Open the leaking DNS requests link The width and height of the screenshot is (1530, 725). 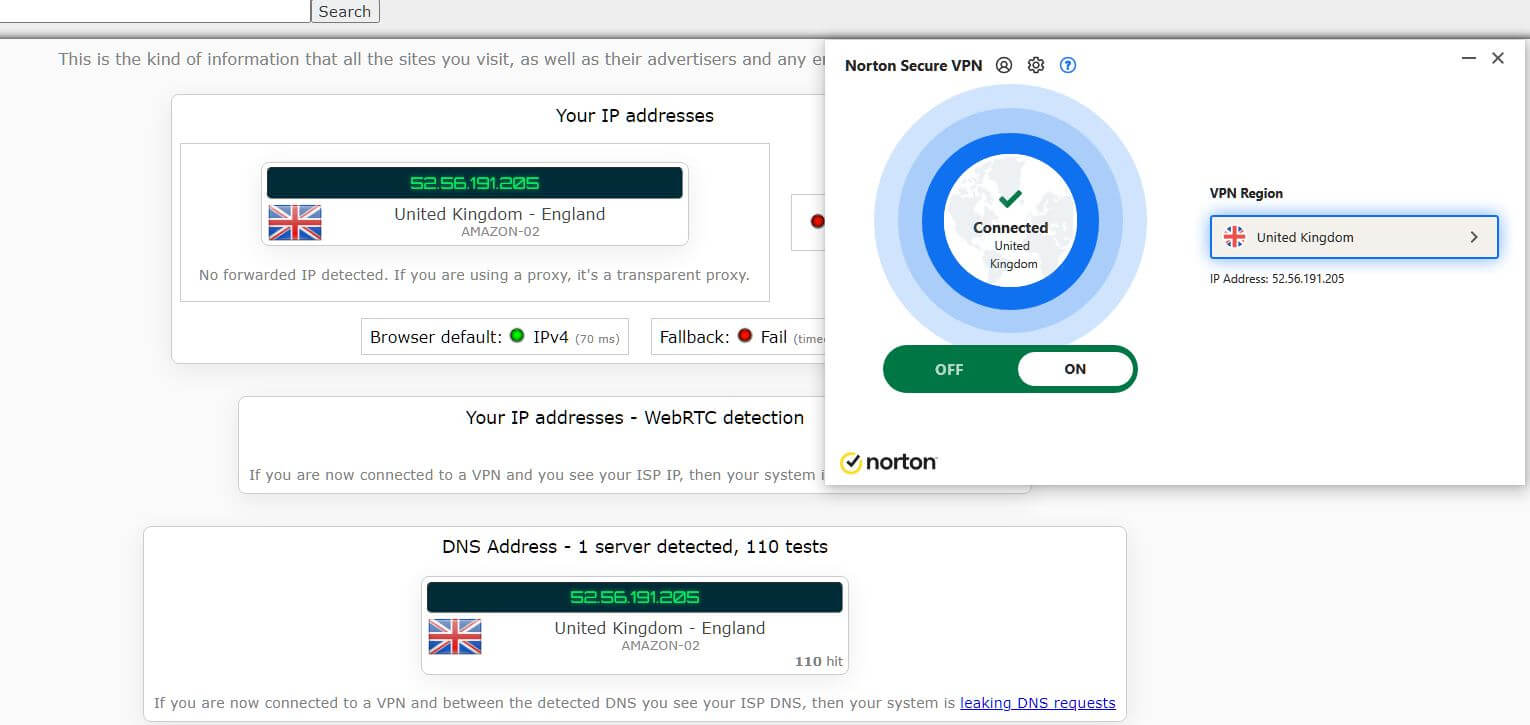1037,703
